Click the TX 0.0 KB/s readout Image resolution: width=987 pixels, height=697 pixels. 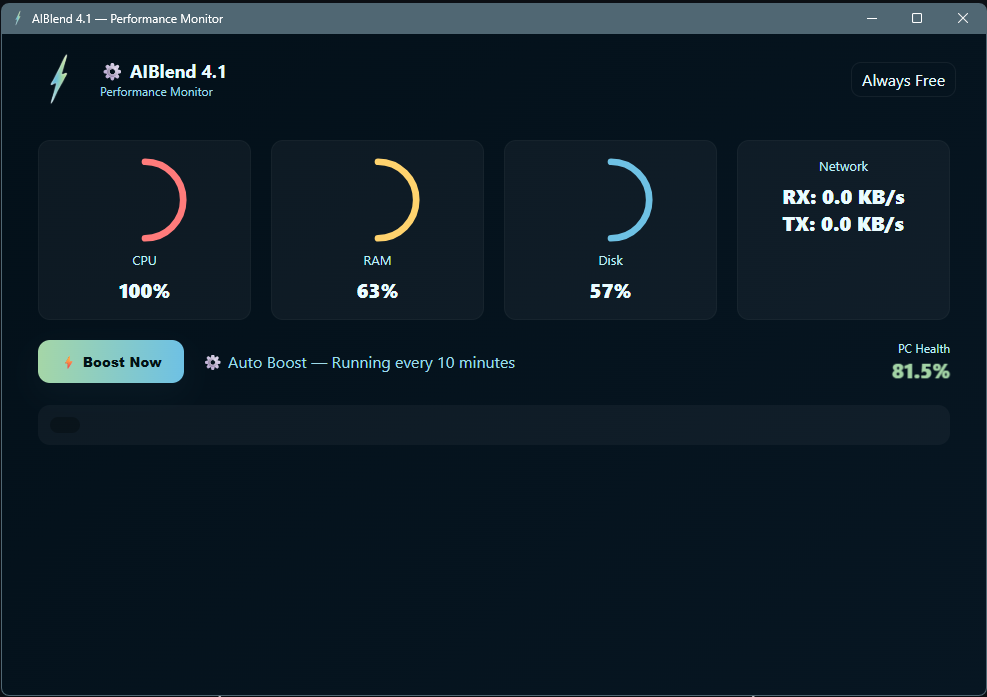tap(843, 225)
